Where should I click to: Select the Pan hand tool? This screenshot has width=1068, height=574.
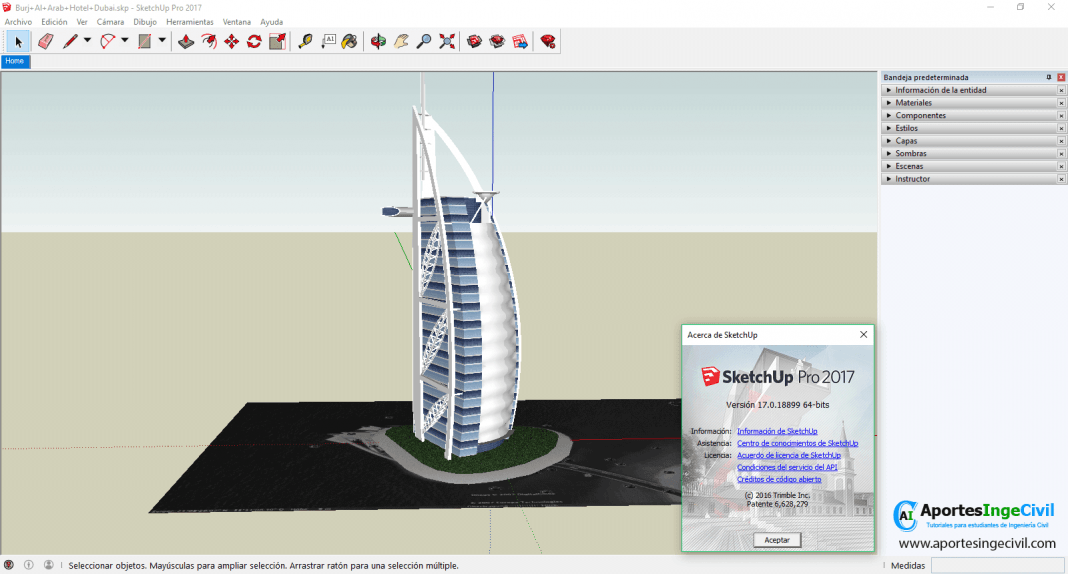click(401, 42)
